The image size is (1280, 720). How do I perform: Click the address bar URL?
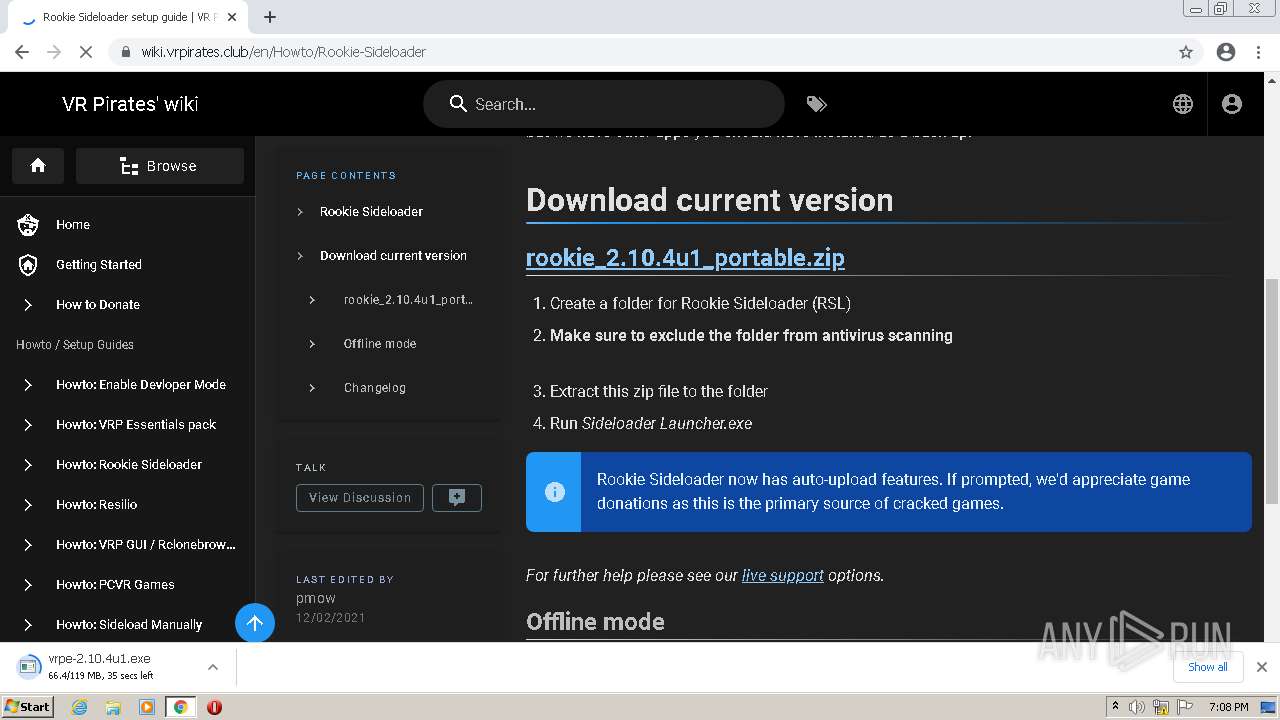pos(283,52)
